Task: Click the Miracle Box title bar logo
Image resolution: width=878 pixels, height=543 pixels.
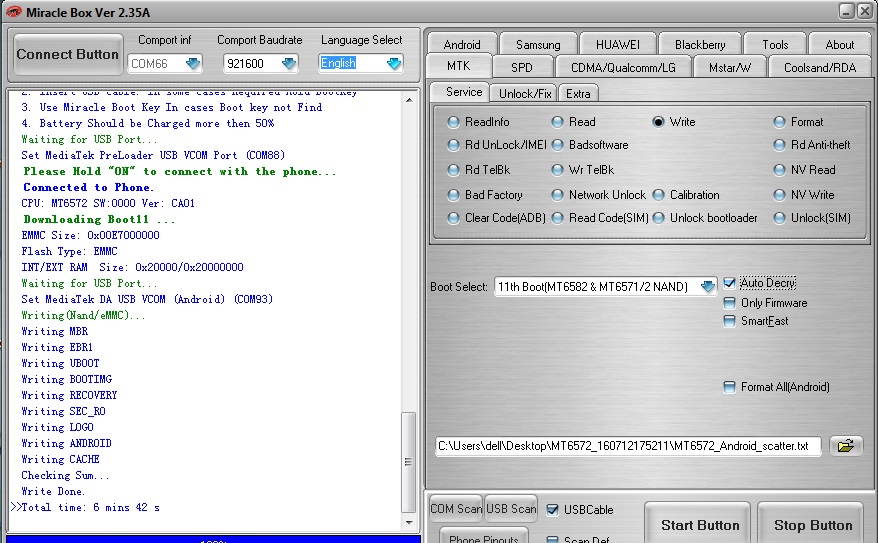Action: click(13, 12)
